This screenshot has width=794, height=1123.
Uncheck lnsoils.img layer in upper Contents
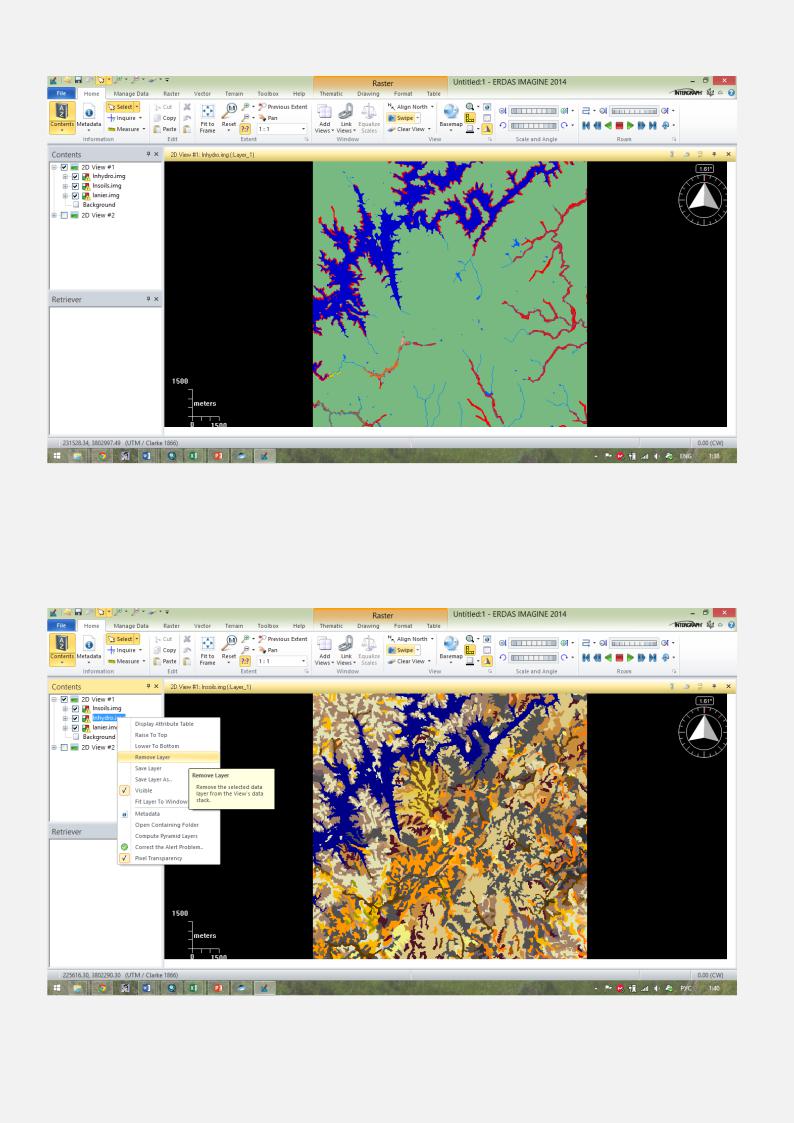point(75,185)
